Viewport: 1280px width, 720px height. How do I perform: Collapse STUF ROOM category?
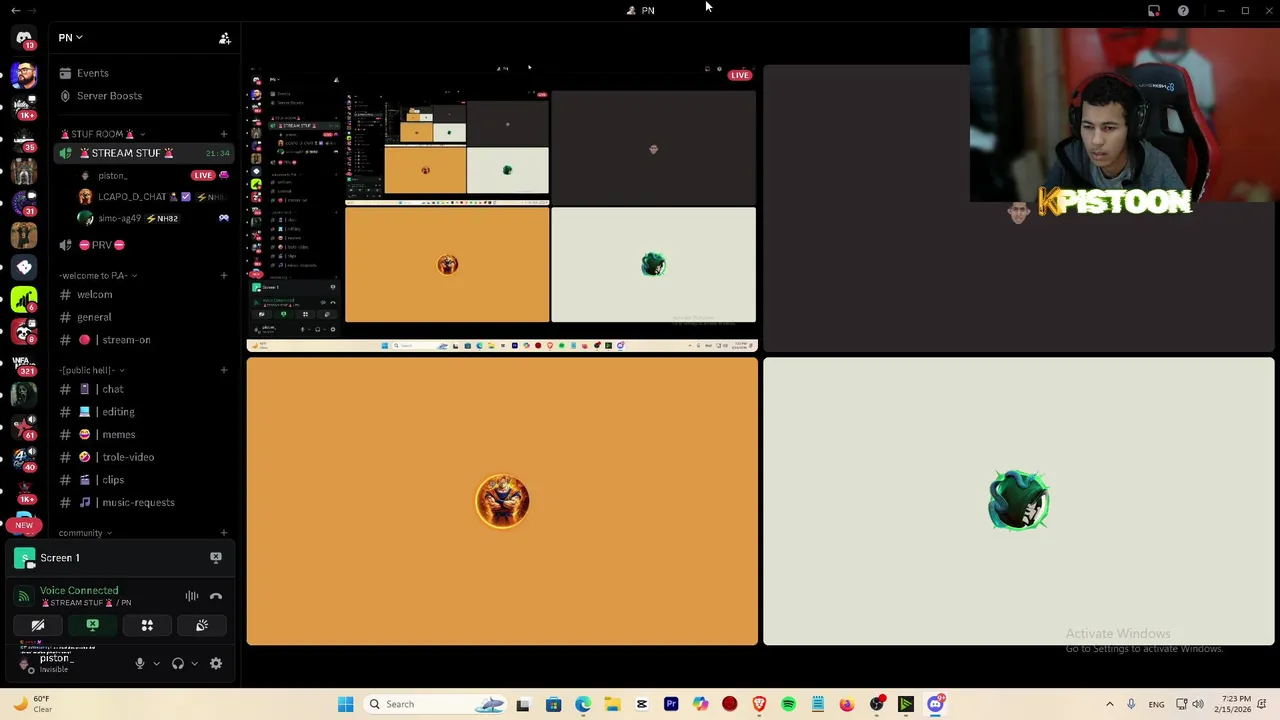102,134
